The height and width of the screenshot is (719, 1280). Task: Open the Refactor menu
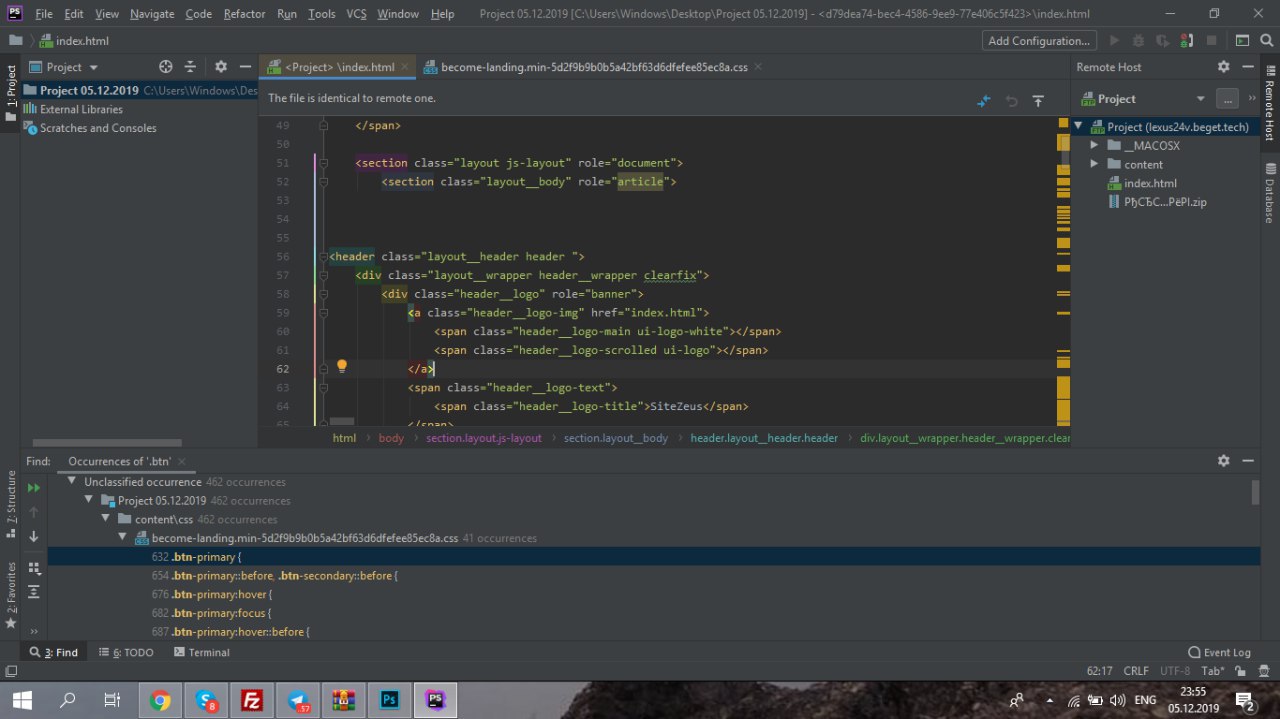click(244, 14)
